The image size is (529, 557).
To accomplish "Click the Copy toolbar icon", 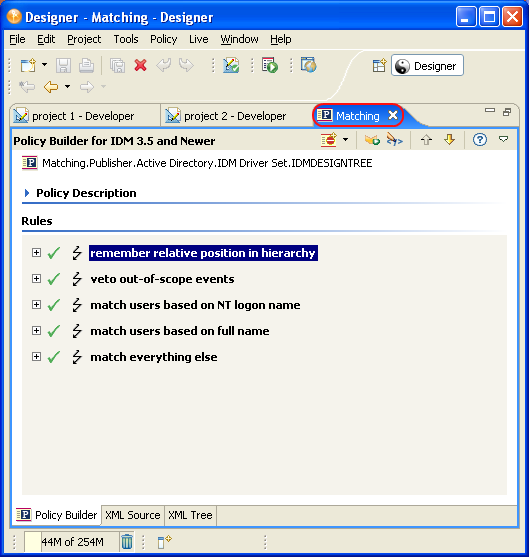I will (x=118, y=66).
